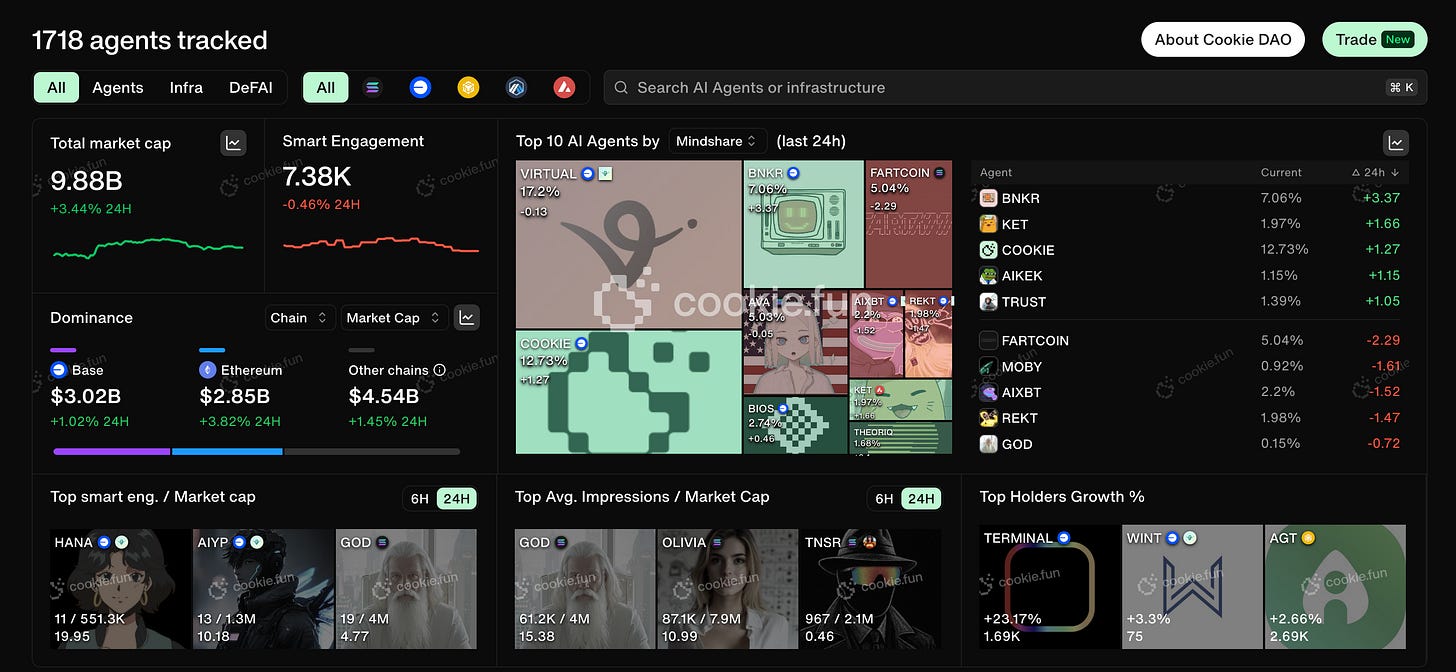Open COOKIE tile in mindshare treemap

pyautogui.click(x=629, y=392)
